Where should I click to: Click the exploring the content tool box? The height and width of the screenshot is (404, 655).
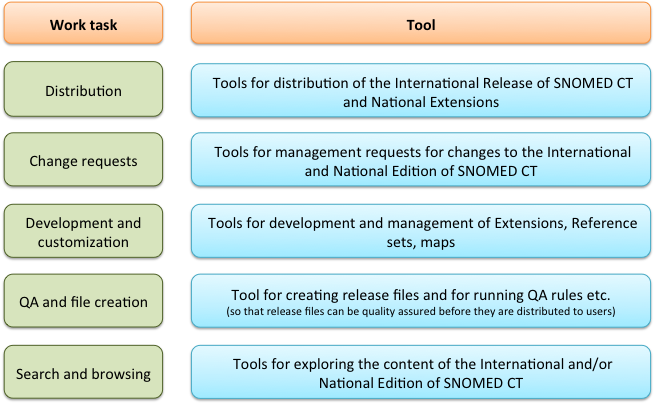(x=421, y=374)
